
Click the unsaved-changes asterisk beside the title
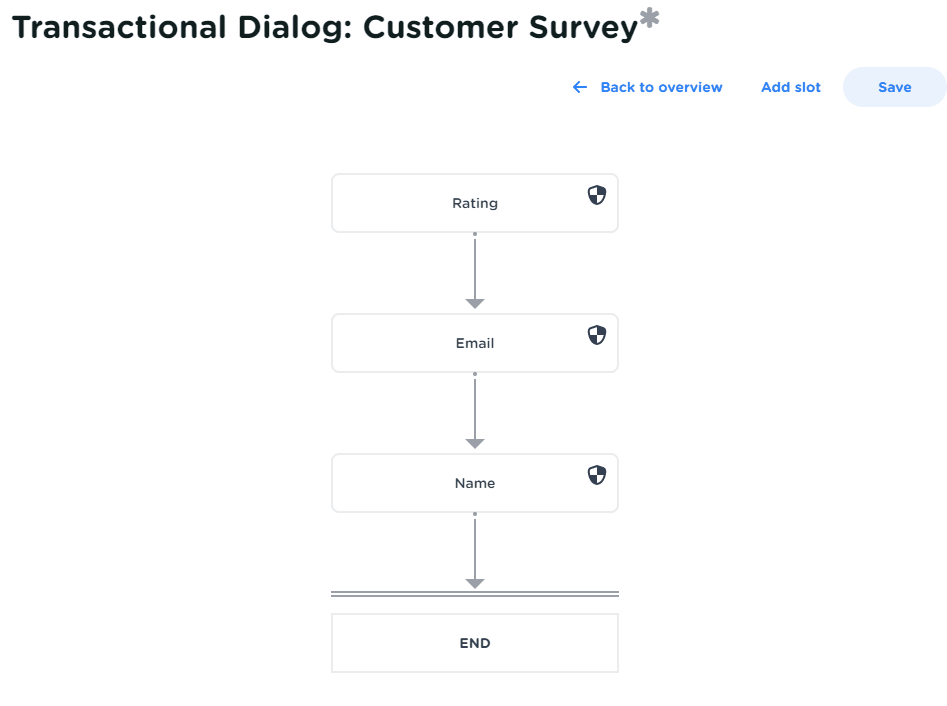click(650, 19)
